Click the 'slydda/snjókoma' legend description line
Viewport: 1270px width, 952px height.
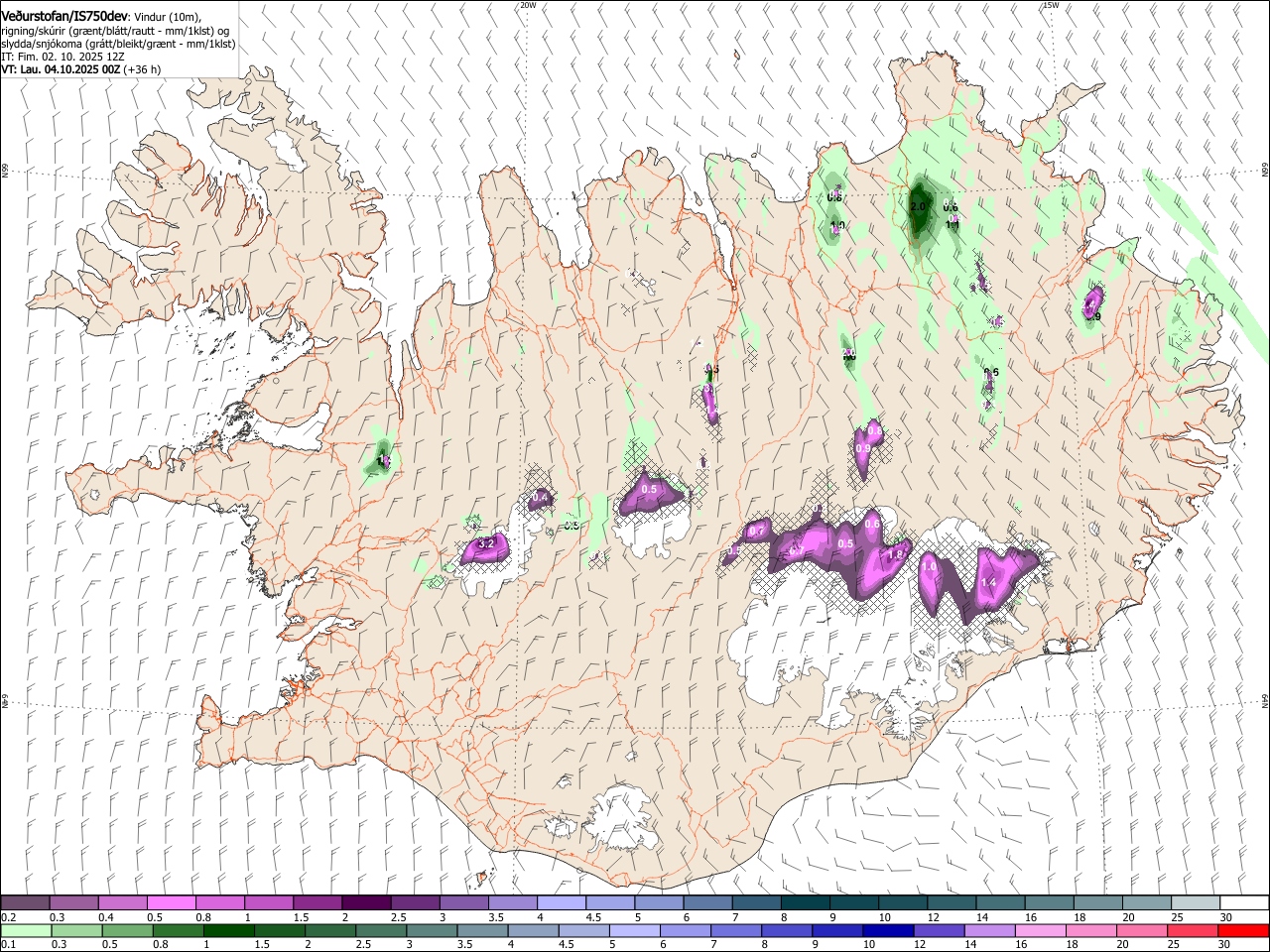click(118, 44)
